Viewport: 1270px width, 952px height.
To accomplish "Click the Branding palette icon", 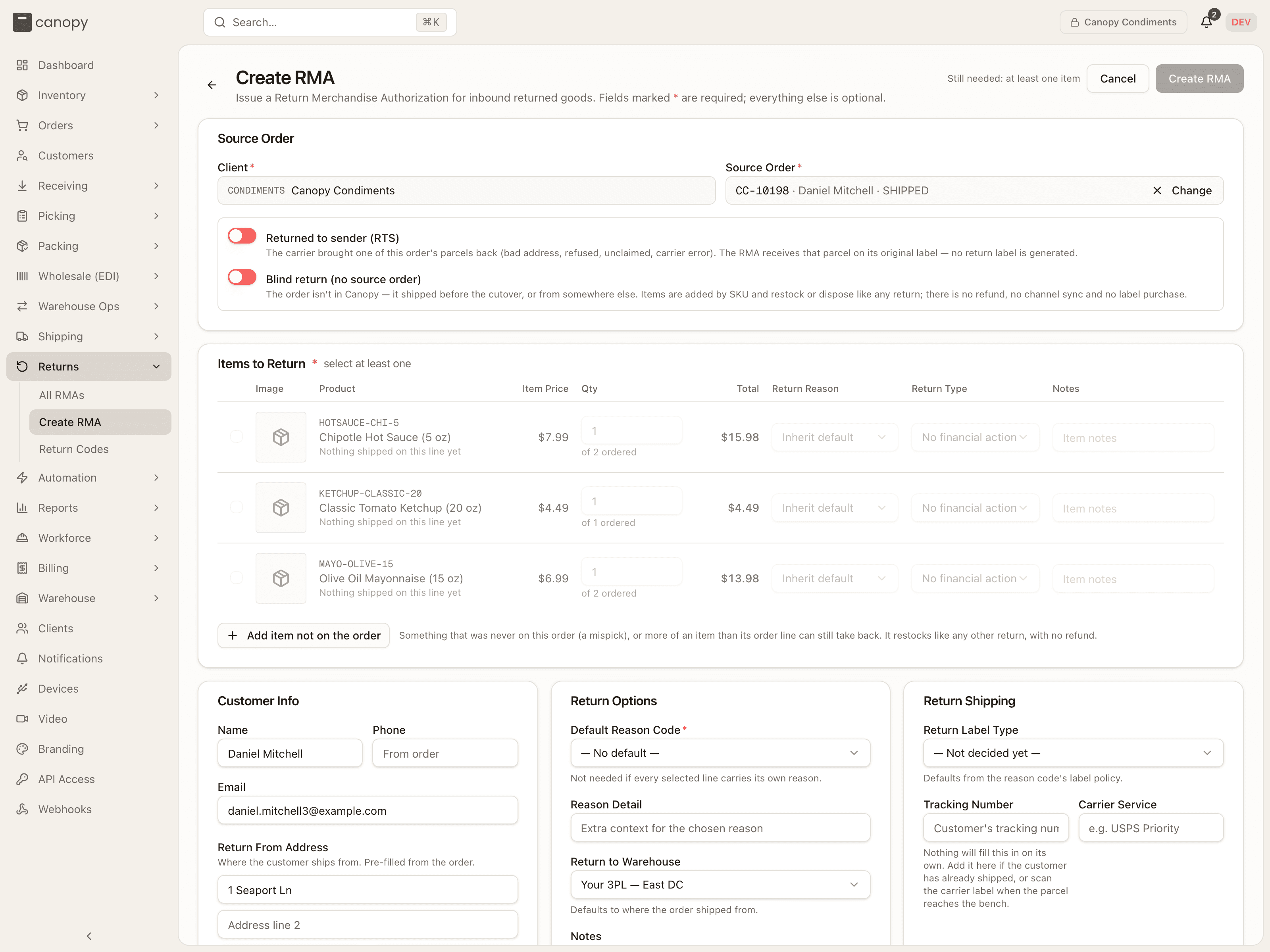I will [22, 749].
